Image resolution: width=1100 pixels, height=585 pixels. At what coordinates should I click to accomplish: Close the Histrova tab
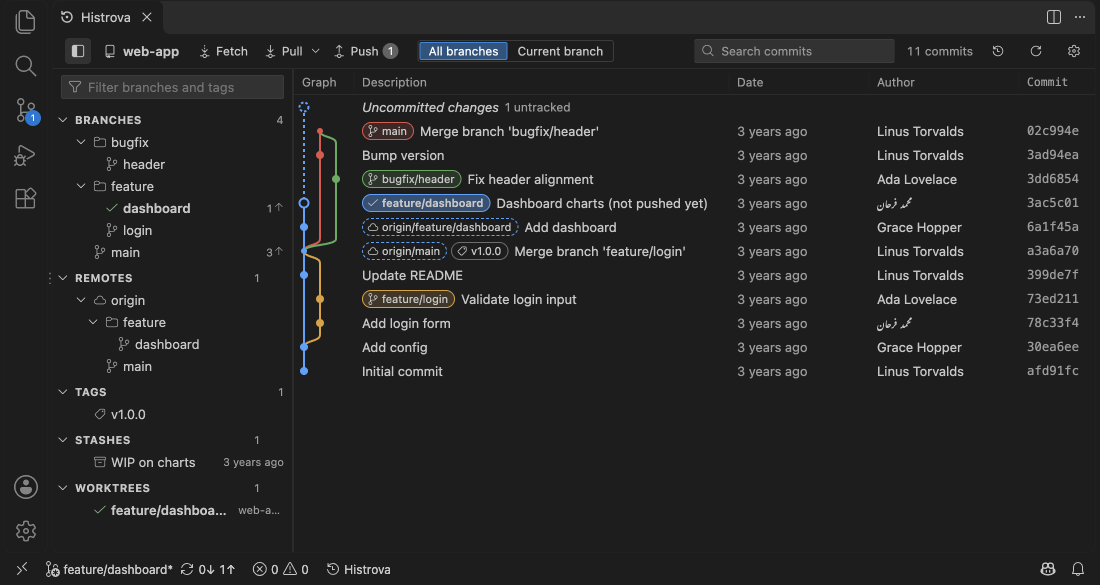147,17
